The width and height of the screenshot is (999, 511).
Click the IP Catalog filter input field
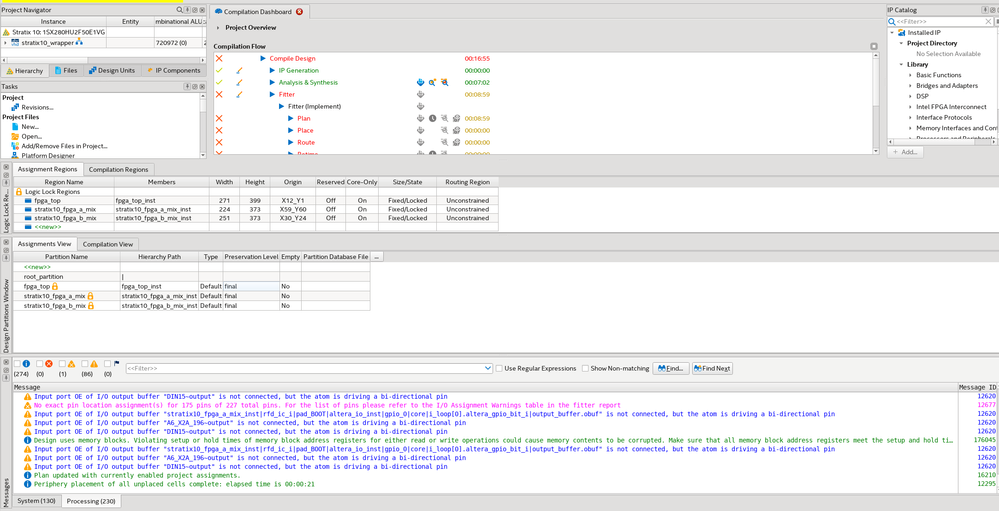940,22
